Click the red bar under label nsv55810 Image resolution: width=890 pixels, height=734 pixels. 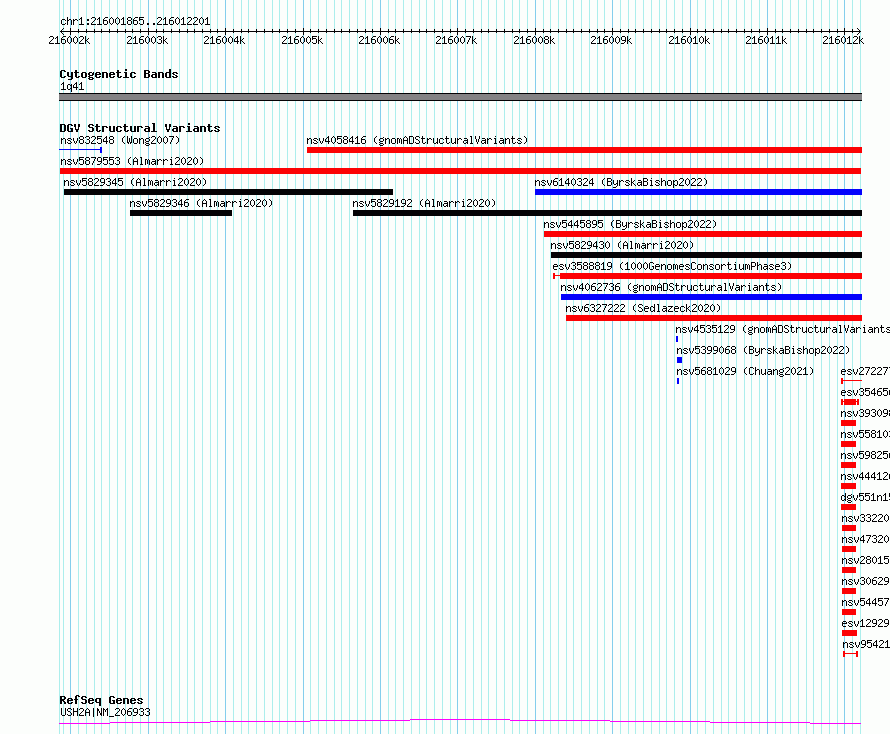pos(849,444)
